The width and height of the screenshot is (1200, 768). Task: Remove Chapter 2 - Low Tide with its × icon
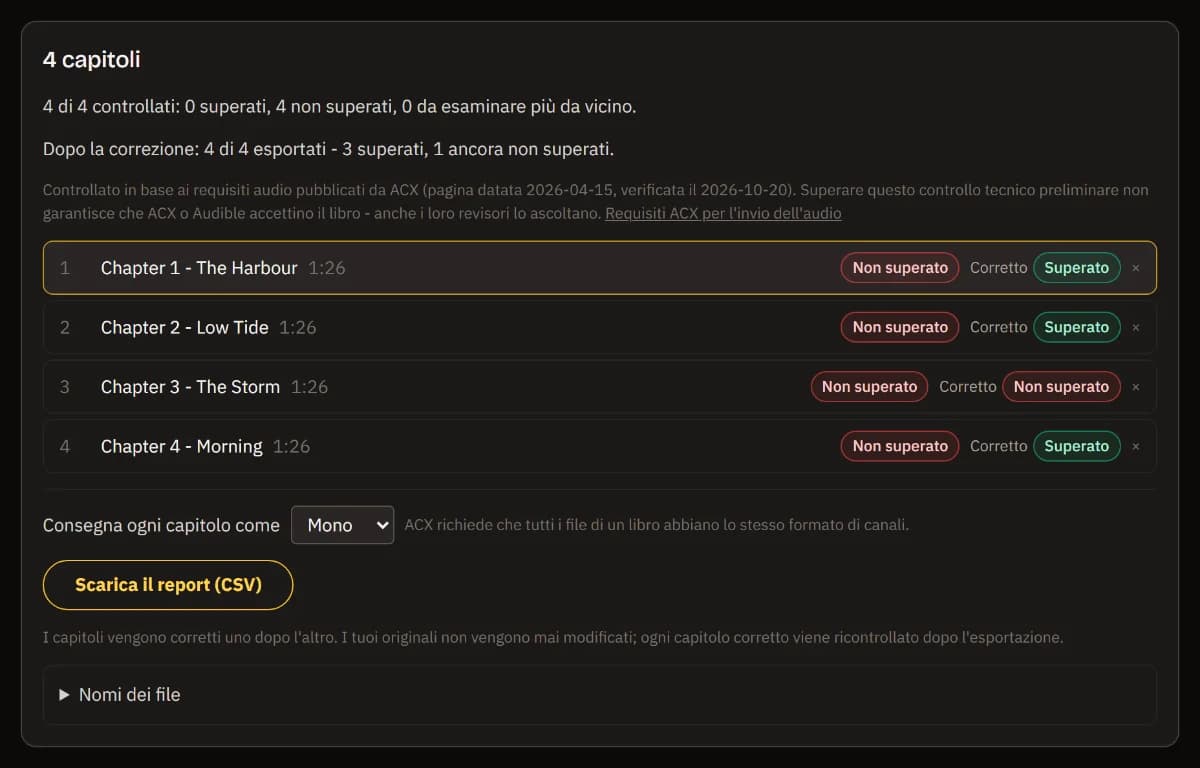[x=1135, y=327]
